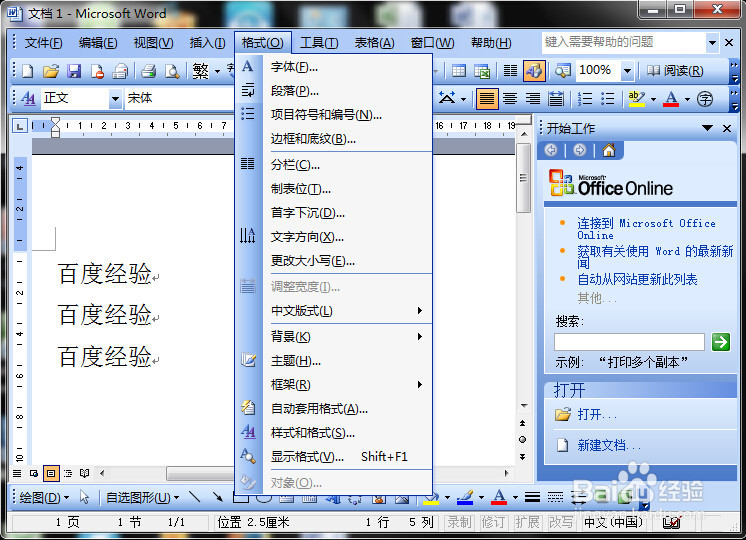746x540 pixels.
Task: Open the Zoom 100% dropdown arrow
Action: [627, 71]
